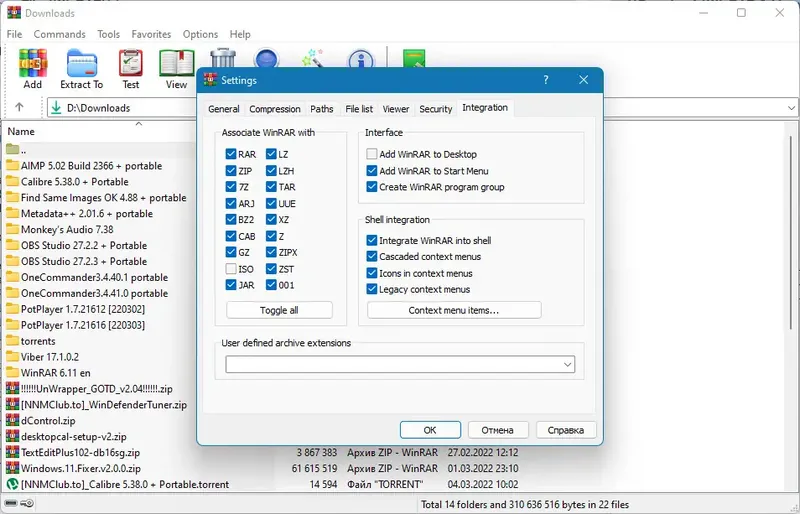The height and width of the screenshot is (514, 800).
Task: Uncheck Add WinRAR to Start Menu
Action: tap(371, 170)
